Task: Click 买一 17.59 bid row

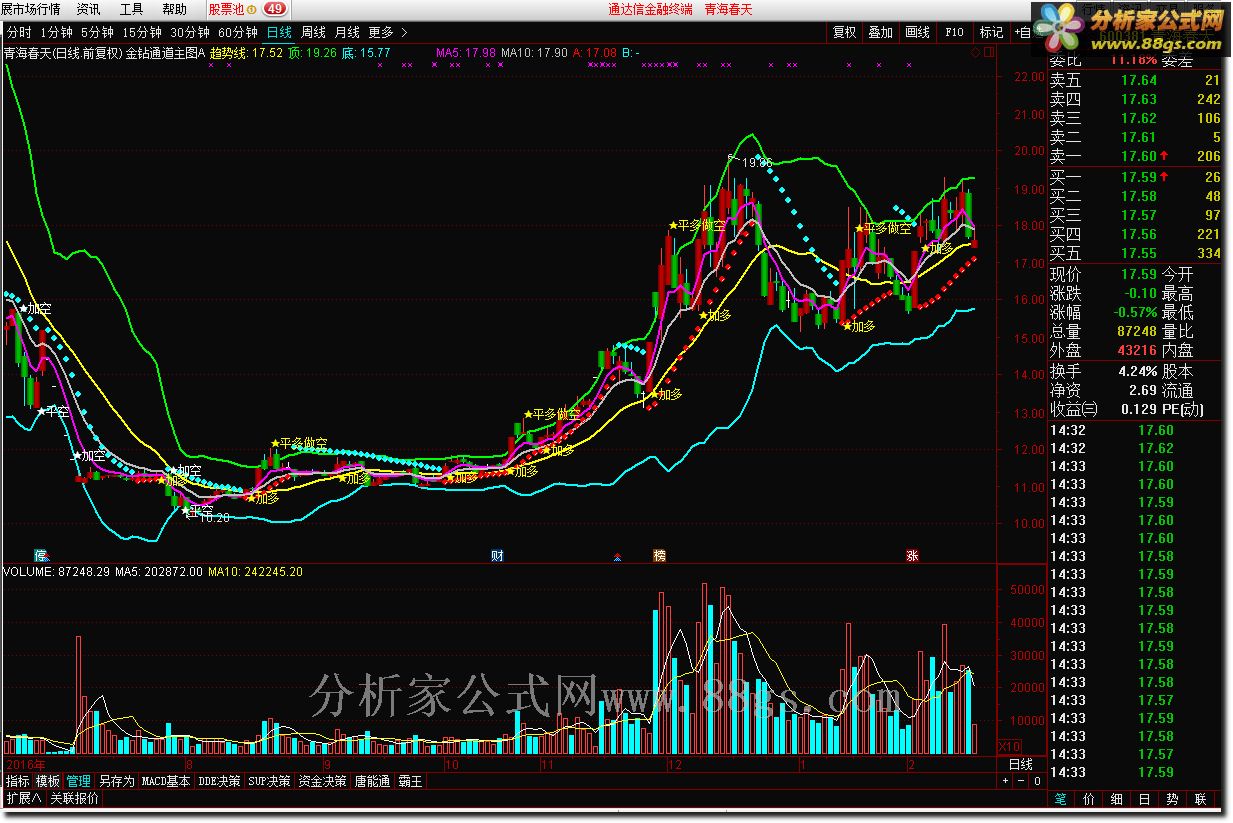Action: tap(1135, 177)
